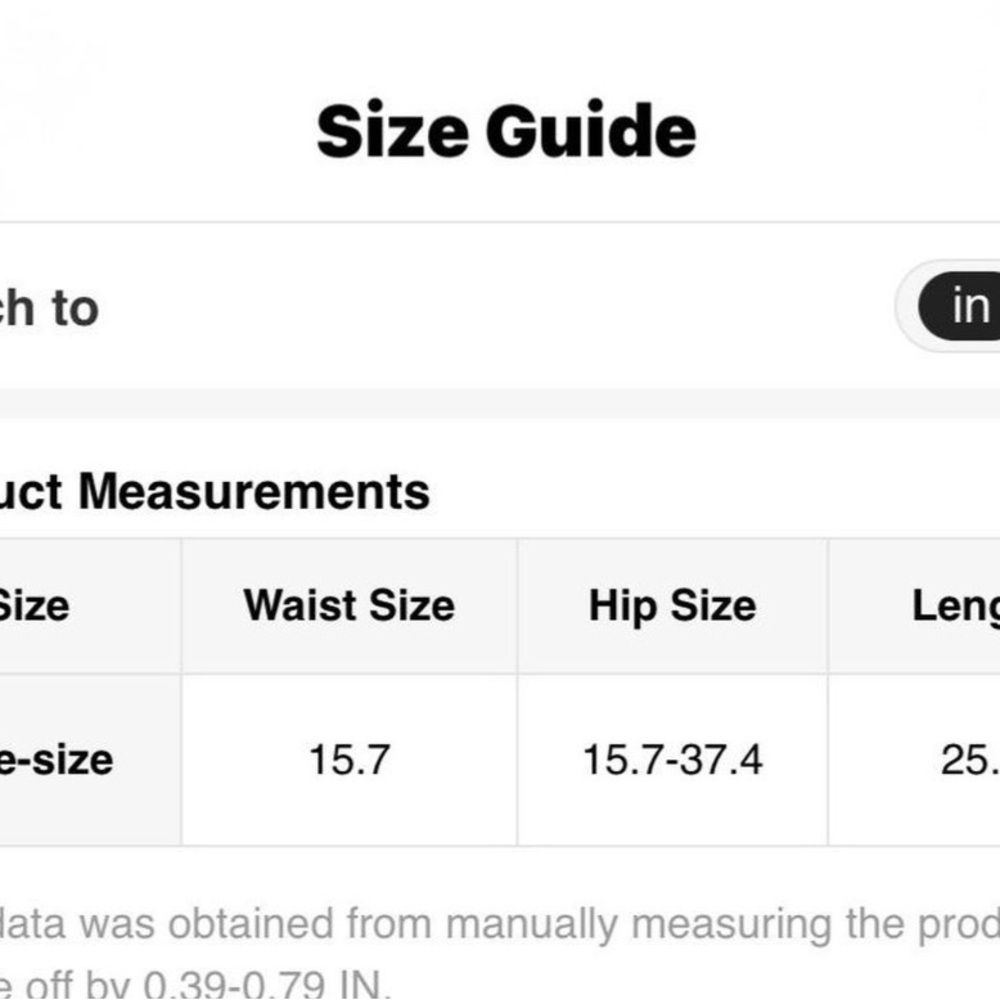Click the gray divider band above Product Measurements
Screen dimensions: 1000x1000
coord(500,403)
